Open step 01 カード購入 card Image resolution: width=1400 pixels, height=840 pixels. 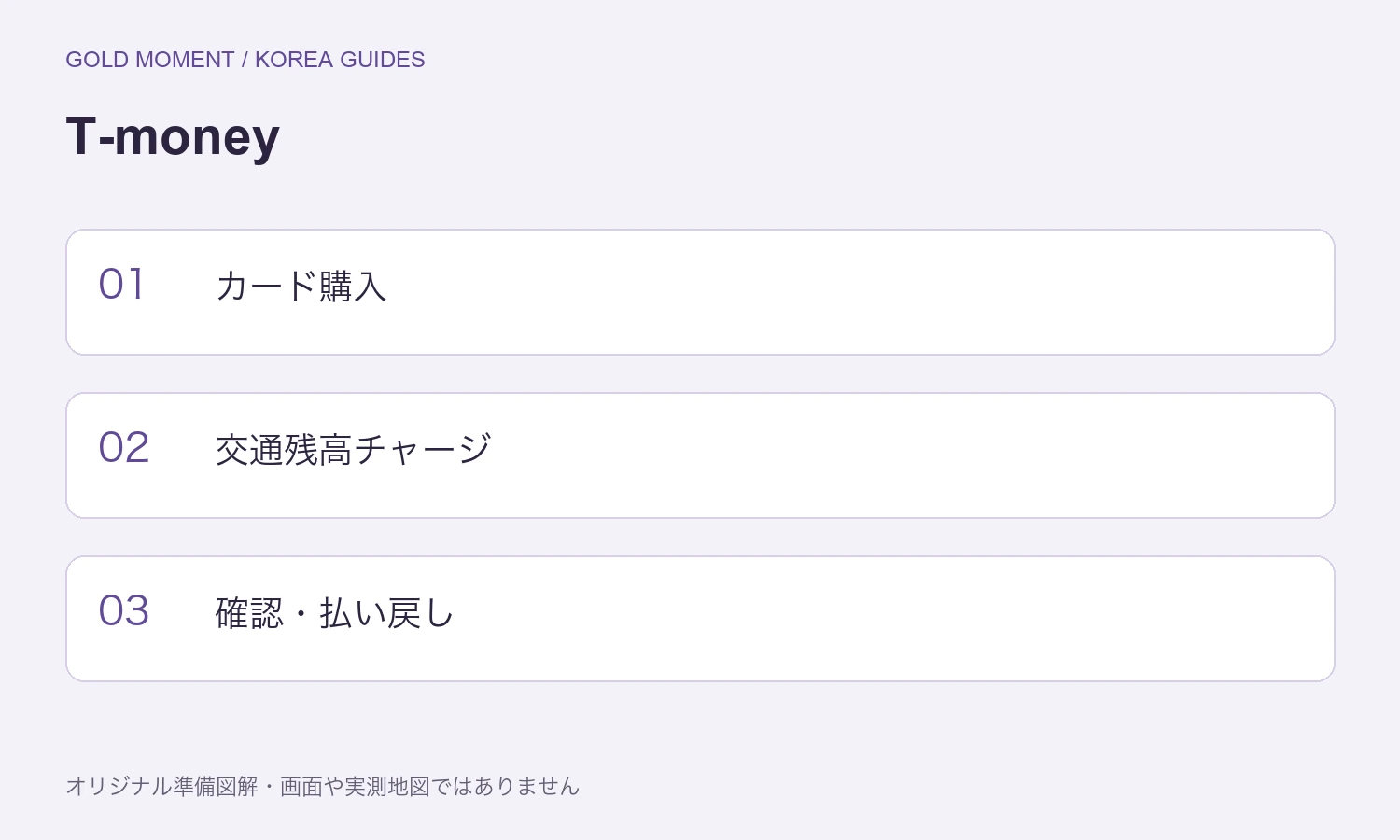click(700, 292)
